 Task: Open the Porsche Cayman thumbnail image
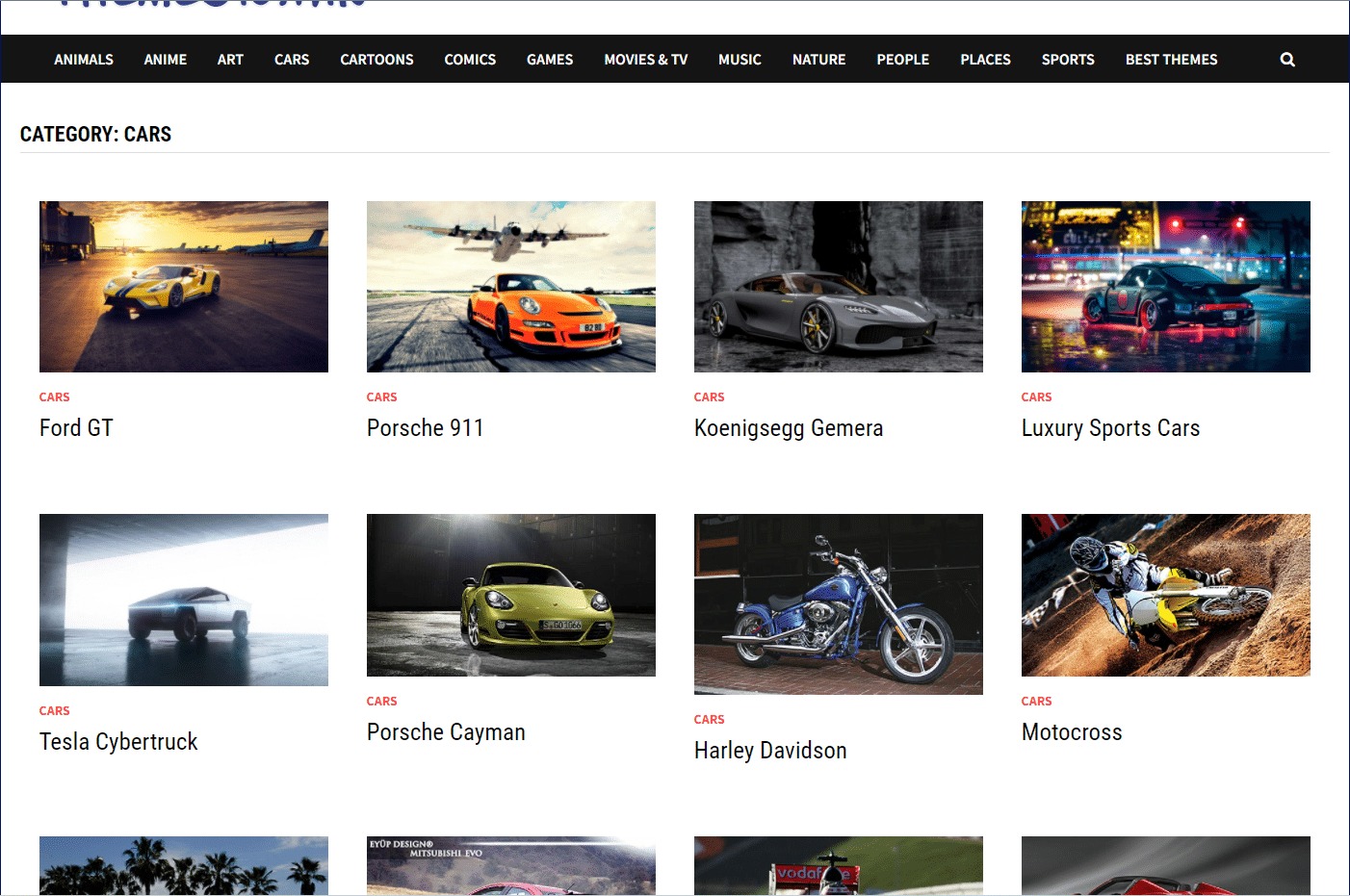511,595
